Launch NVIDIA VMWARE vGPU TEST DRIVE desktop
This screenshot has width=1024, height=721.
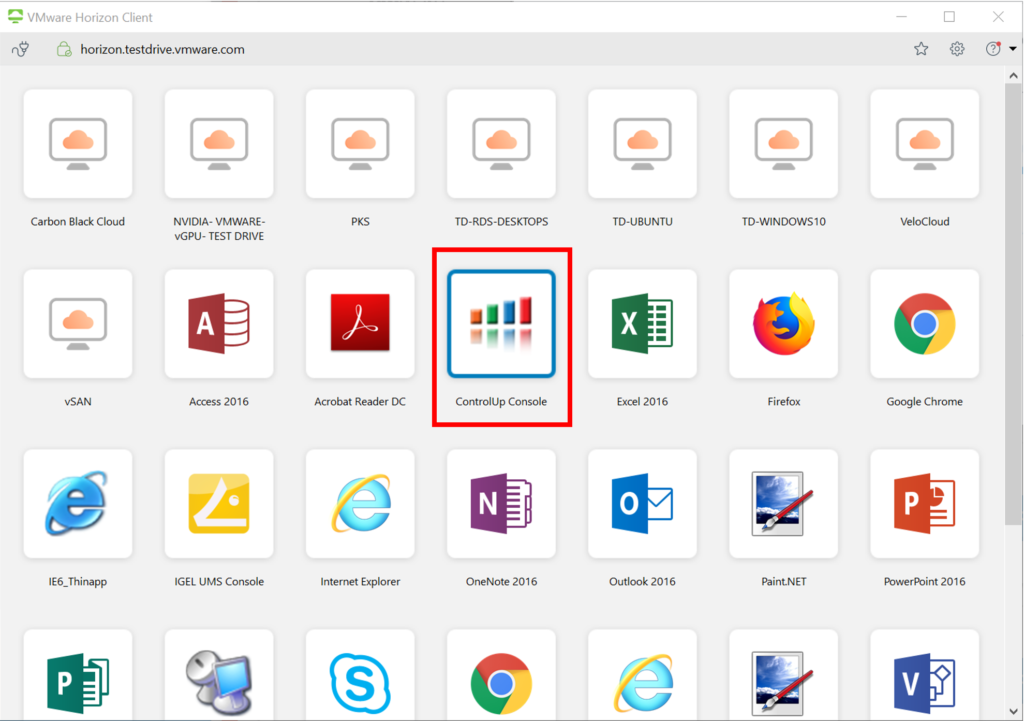click(x=219, y=144)
